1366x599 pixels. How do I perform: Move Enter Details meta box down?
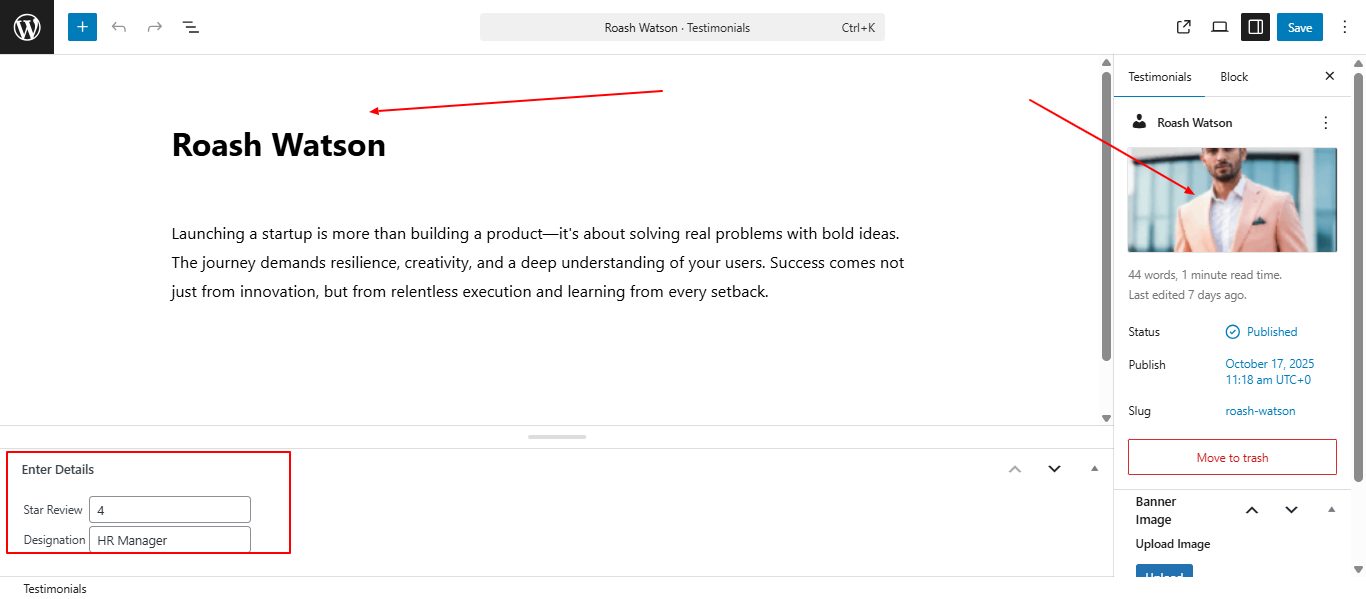[x=1054, y=468]
